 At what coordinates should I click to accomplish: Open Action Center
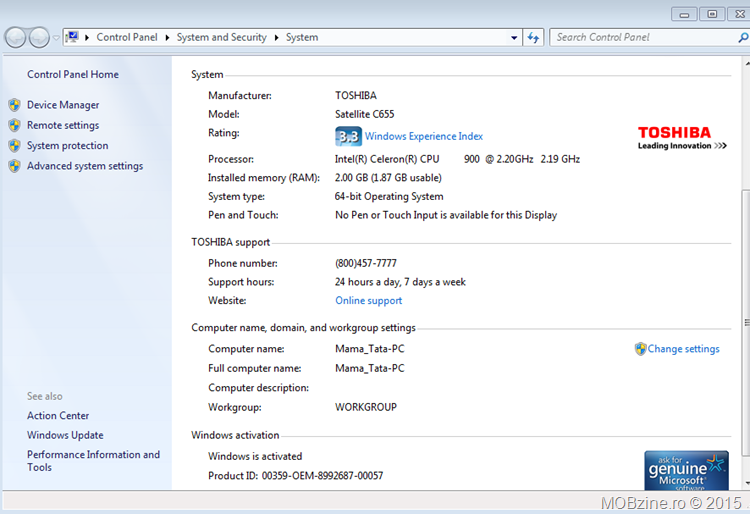[x=58, y=416]
